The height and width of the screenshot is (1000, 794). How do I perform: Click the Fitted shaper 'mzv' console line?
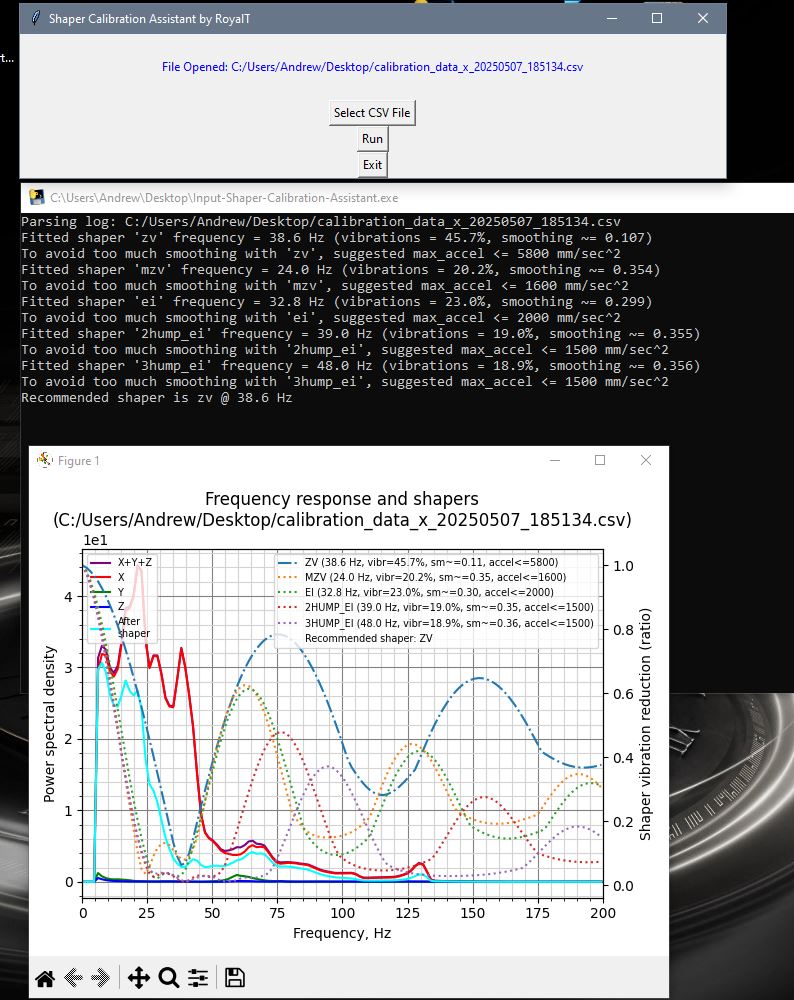341,270
